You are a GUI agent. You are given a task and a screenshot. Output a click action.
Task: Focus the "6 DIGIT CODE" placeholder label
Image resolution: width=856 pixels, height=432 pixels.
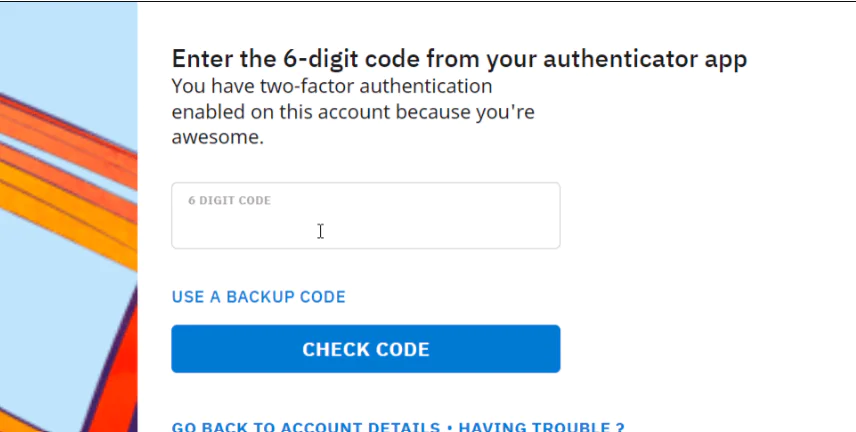point(229,201)
